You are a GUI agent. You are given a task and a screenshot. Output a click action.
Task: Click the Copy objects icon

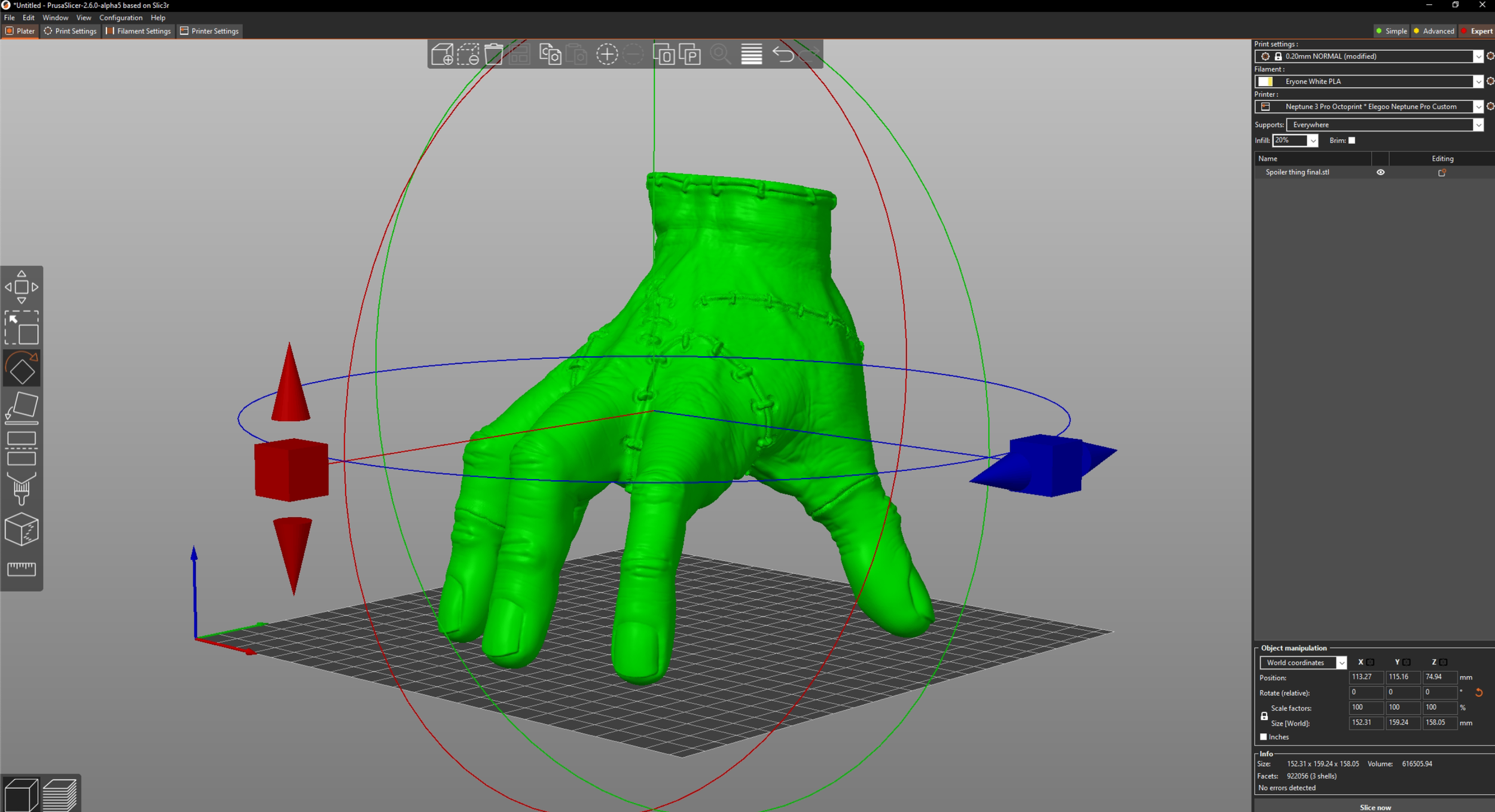550,54
